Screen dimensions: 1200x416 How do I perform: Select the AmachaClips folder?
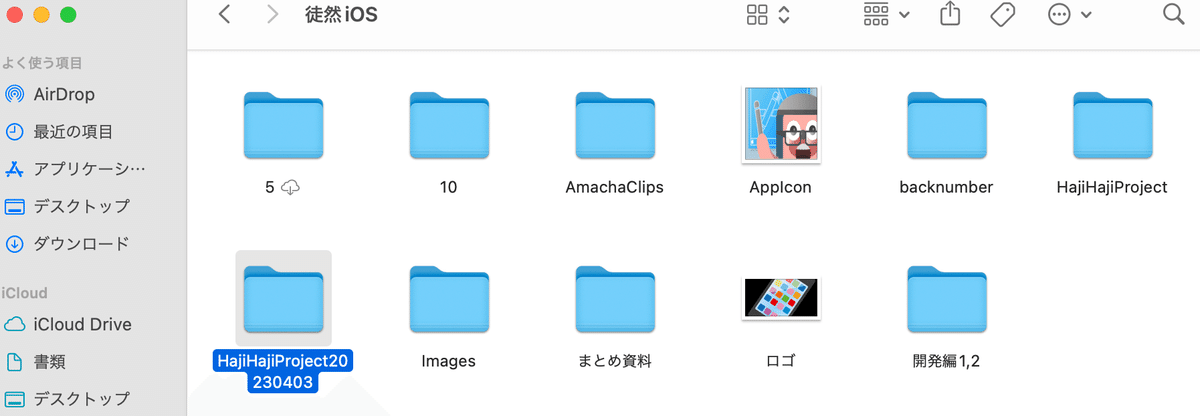click(x=615, y=126)
